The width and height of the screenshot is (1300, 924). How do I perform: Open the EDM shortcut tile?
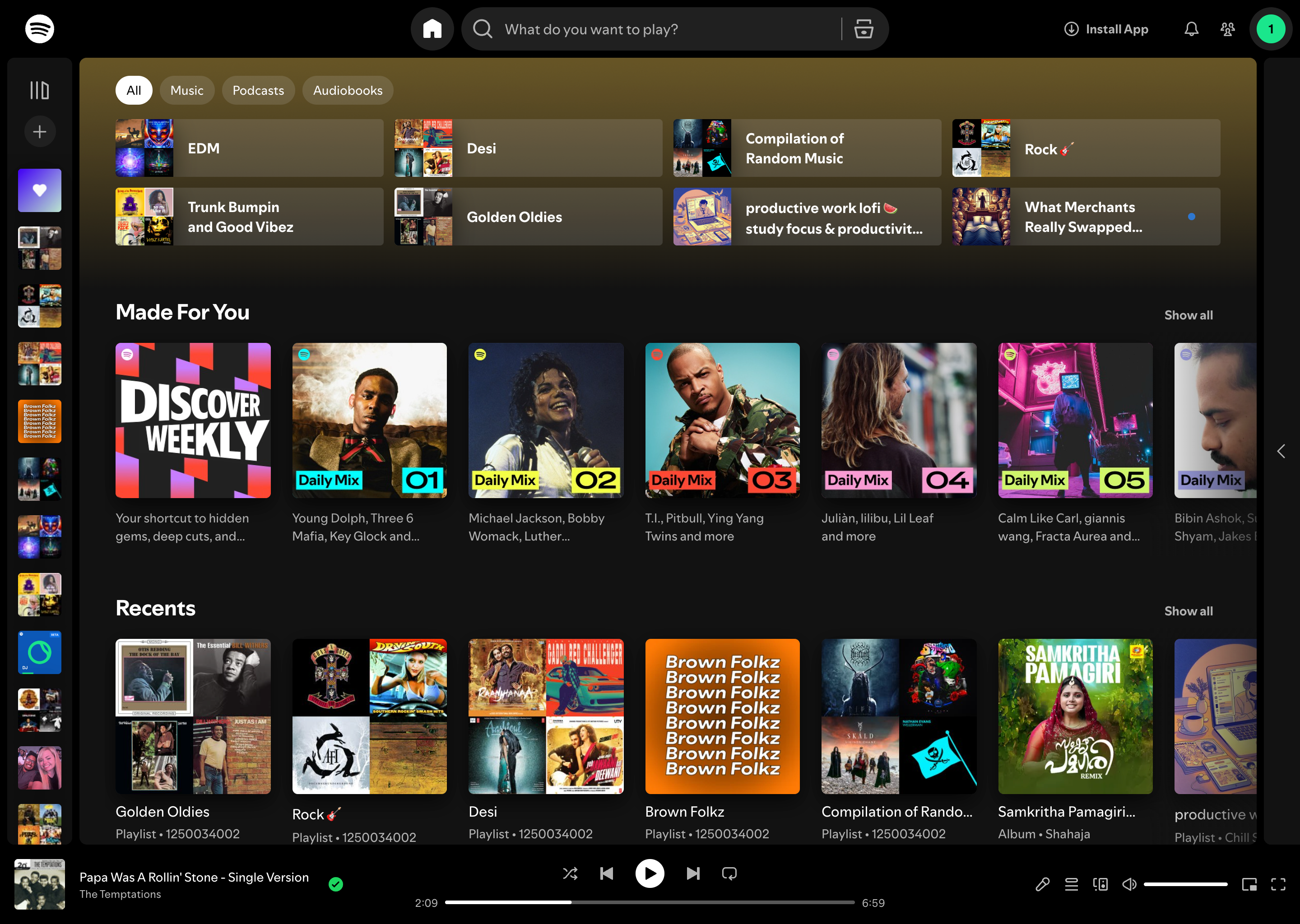(x=249, y=148)
